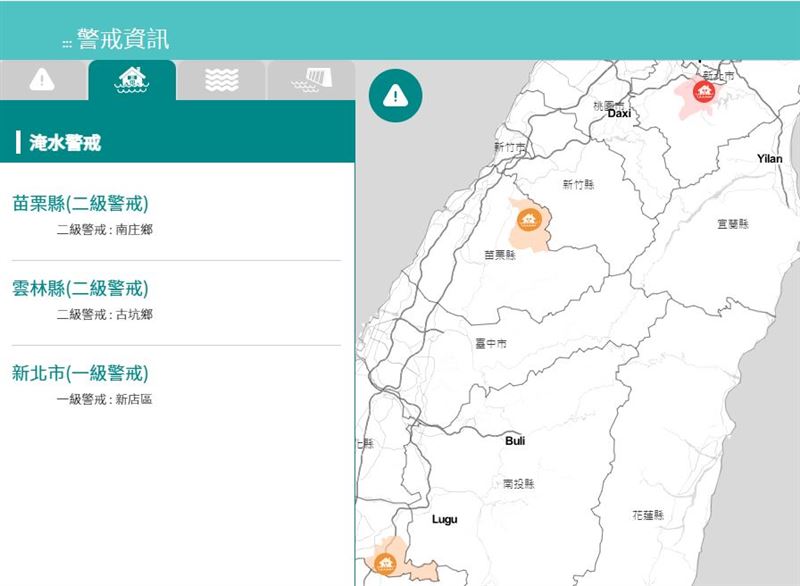Select the warning triangle alert tab

pos(41,80)
